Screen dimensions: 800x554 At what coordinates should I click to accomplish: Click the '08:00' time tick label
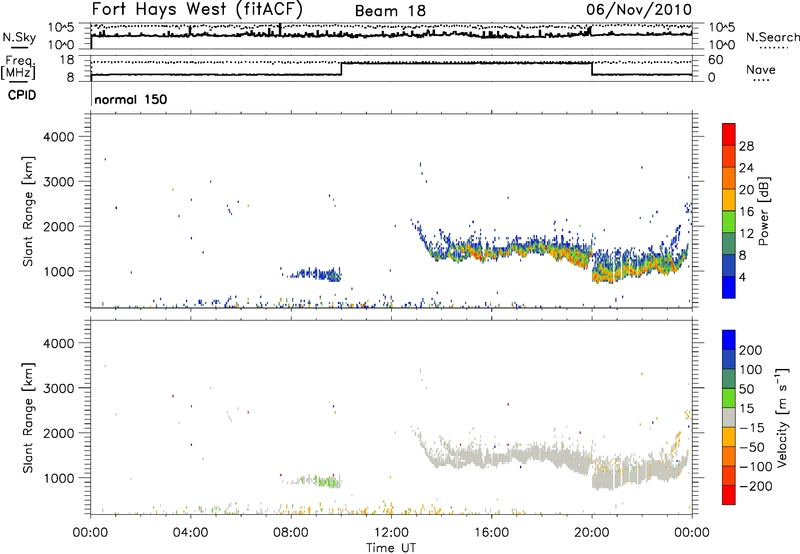(x=291, y=533)
